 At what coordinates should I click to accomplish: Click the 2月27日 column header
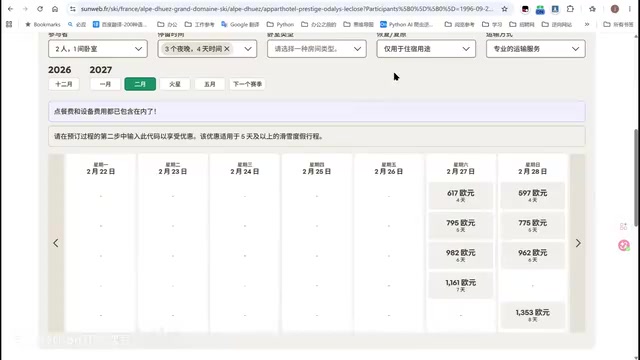(x=460, y=169)
